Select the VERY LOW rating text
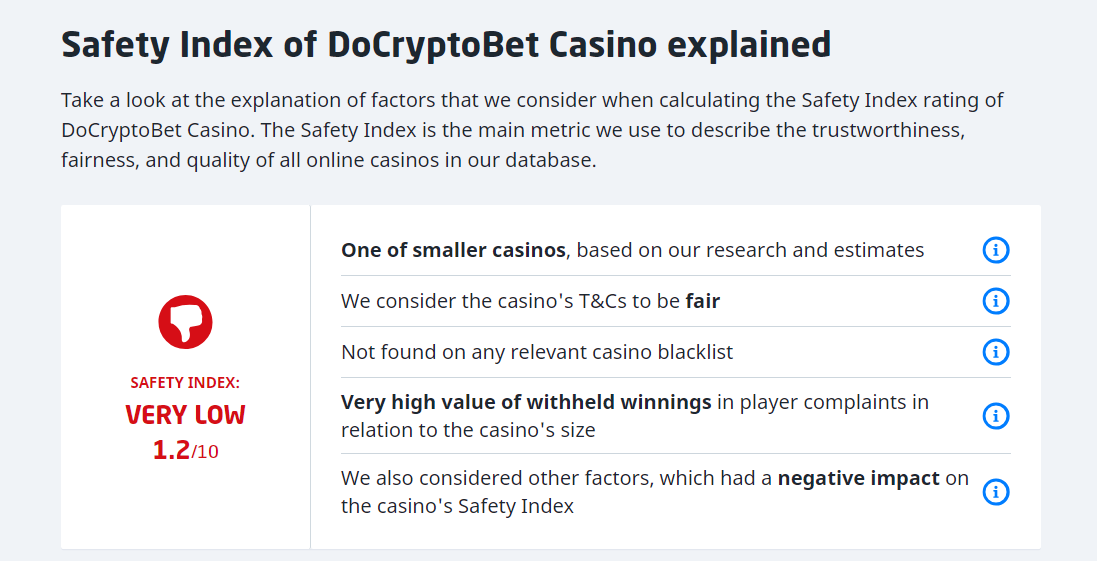 [x=185, y=415]
